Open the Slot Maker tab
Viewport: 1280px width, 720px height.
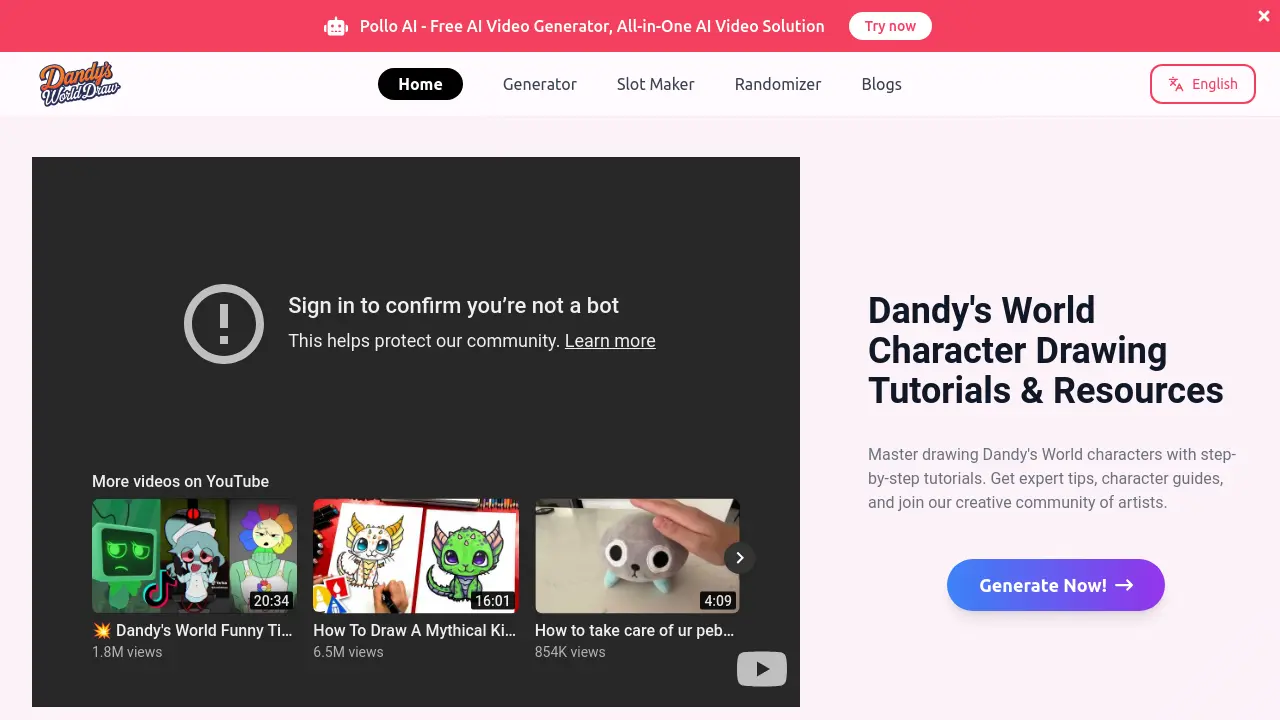(x=655, y=84)
